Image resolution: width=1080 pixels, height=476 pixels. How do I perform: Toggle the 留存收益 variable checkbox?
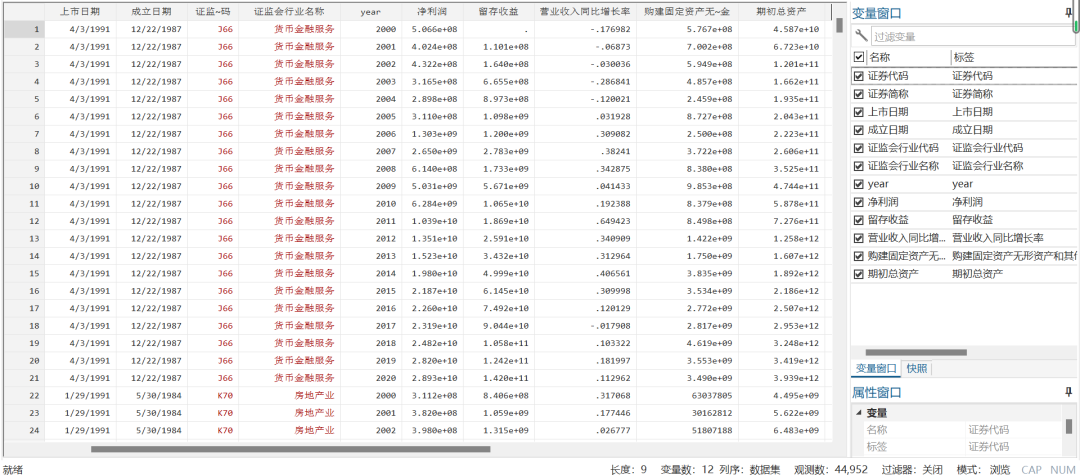click(x=858, y=220)
